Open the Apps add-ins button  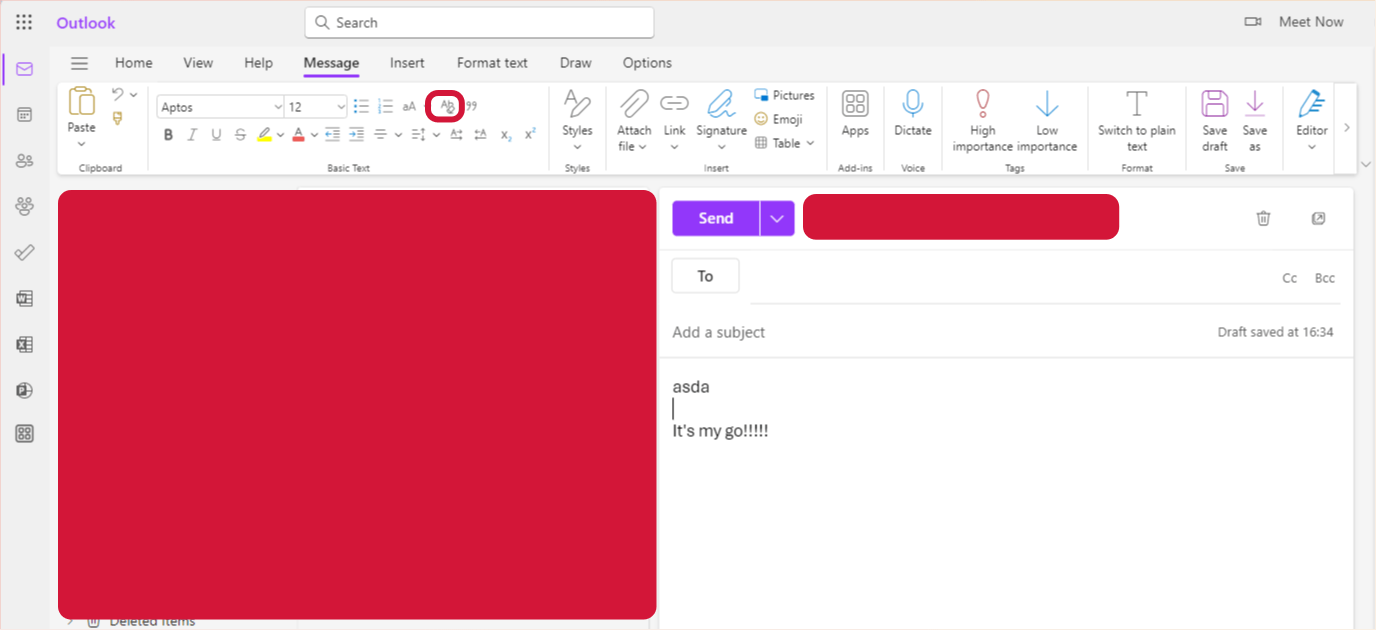coord(855,114)
